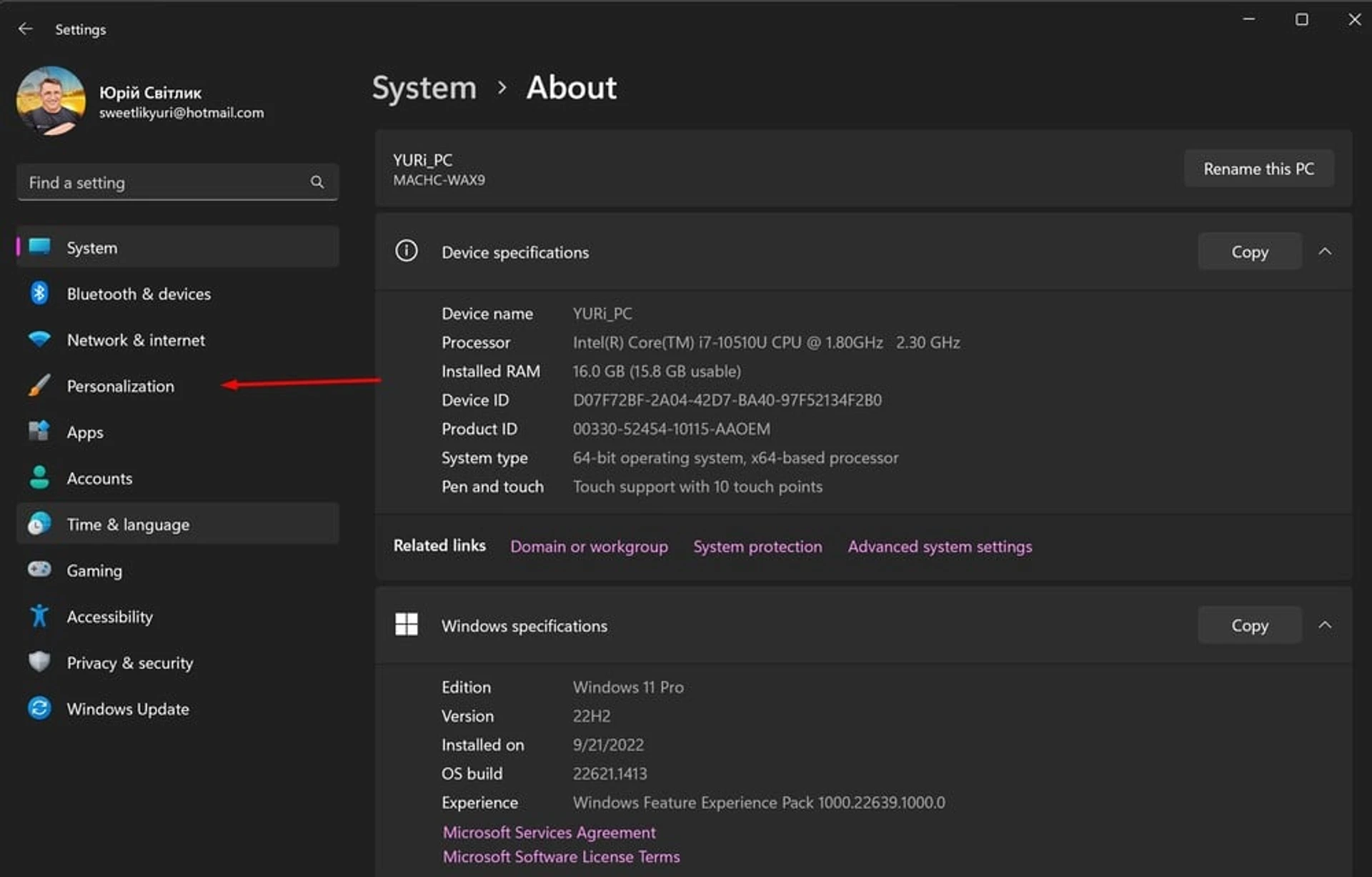Click the Apps icon in the sidebar
Screen dimensions: 1372x877
tap(39, 431)
